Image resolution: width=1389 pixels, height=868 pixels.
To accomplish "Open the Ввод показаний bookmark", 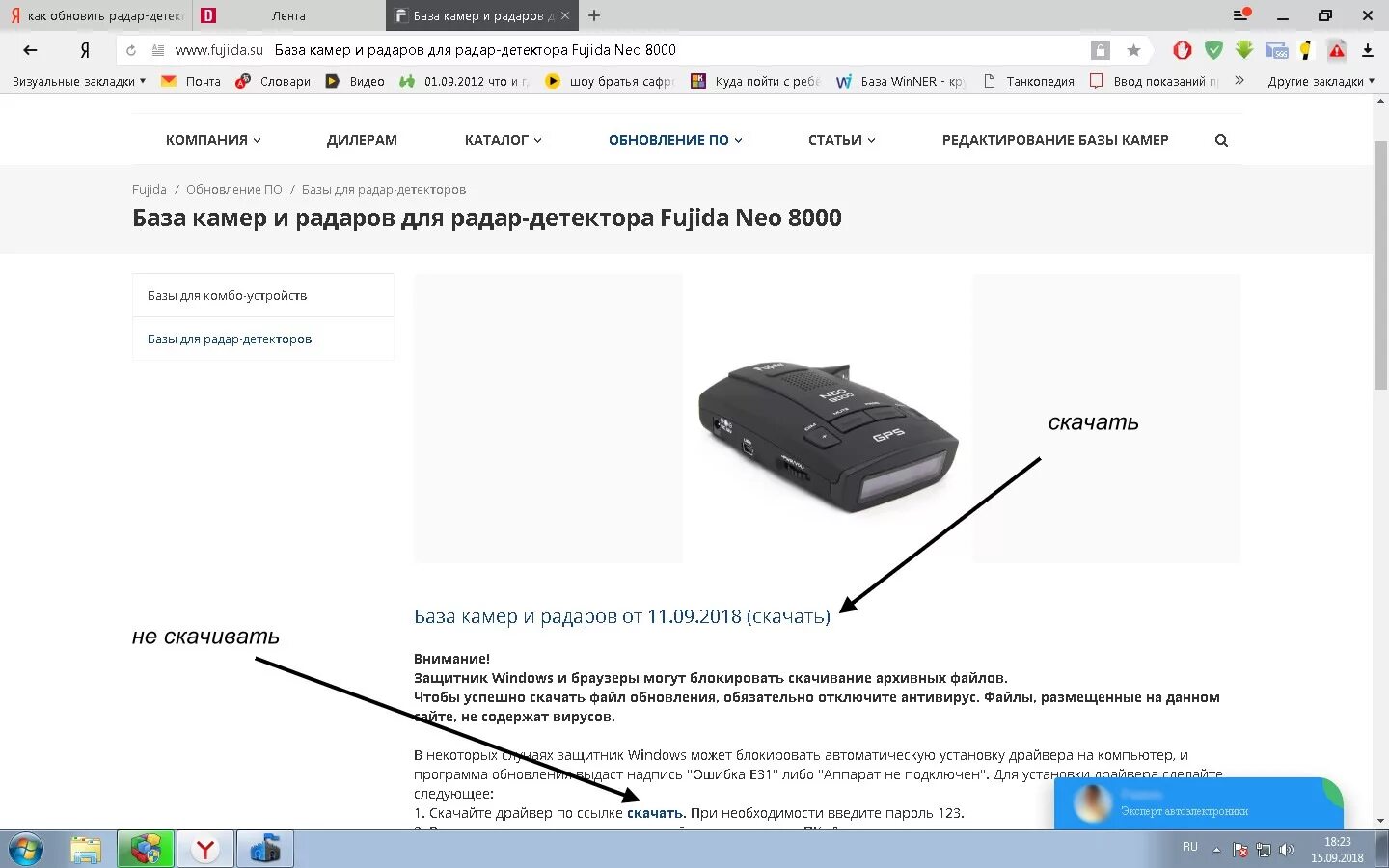I will coord(1155,81).
